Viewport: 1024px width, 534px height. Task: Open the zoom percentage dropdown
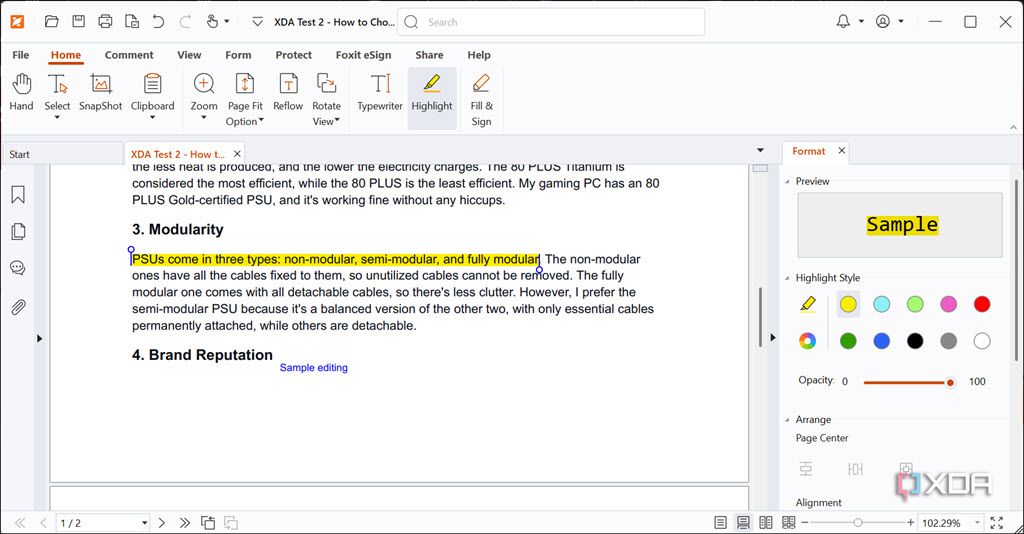(x=977, y=523)
